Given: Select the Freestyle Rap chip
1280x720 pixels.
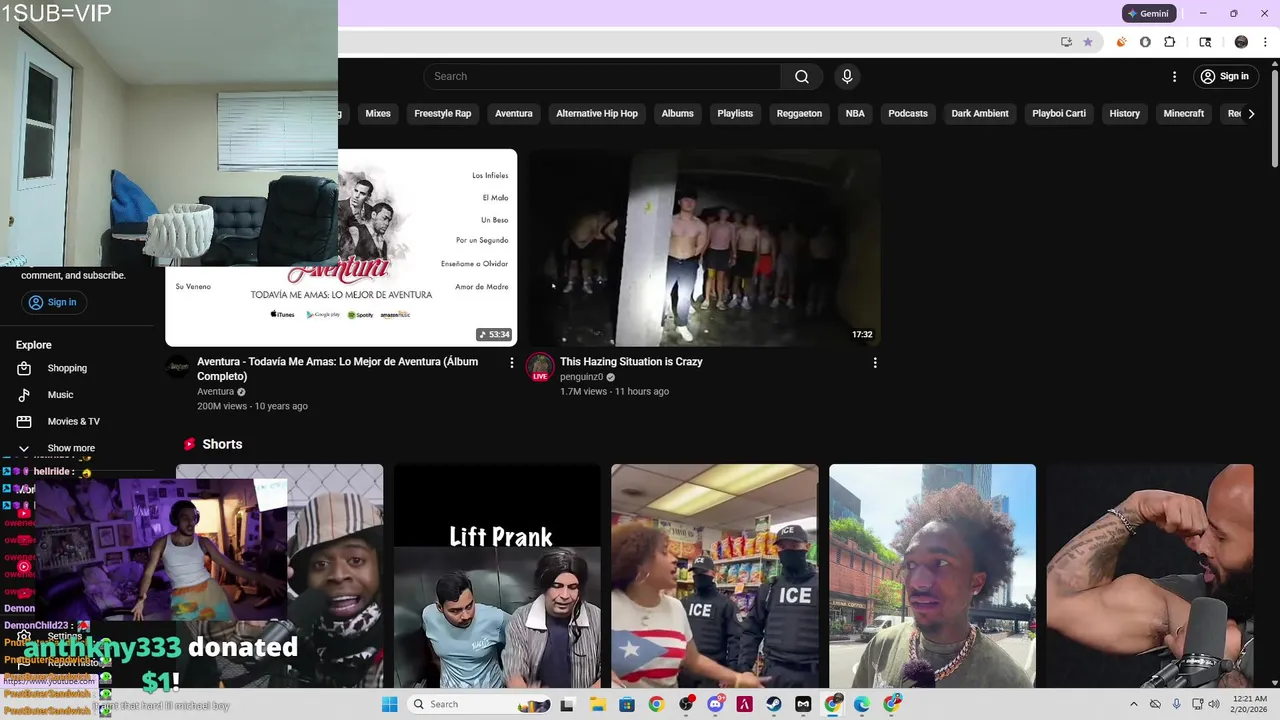Looking at the screenshot, I should click(x=443, y=114).
